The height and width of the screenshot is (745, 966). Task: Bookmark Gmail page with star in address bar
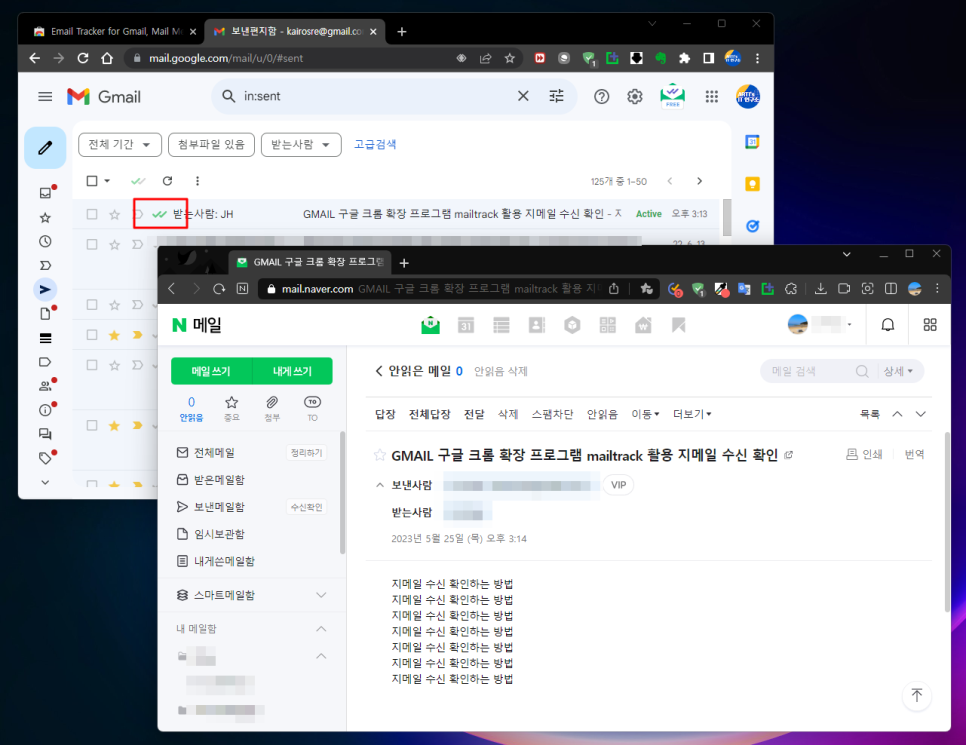(509, 58)
